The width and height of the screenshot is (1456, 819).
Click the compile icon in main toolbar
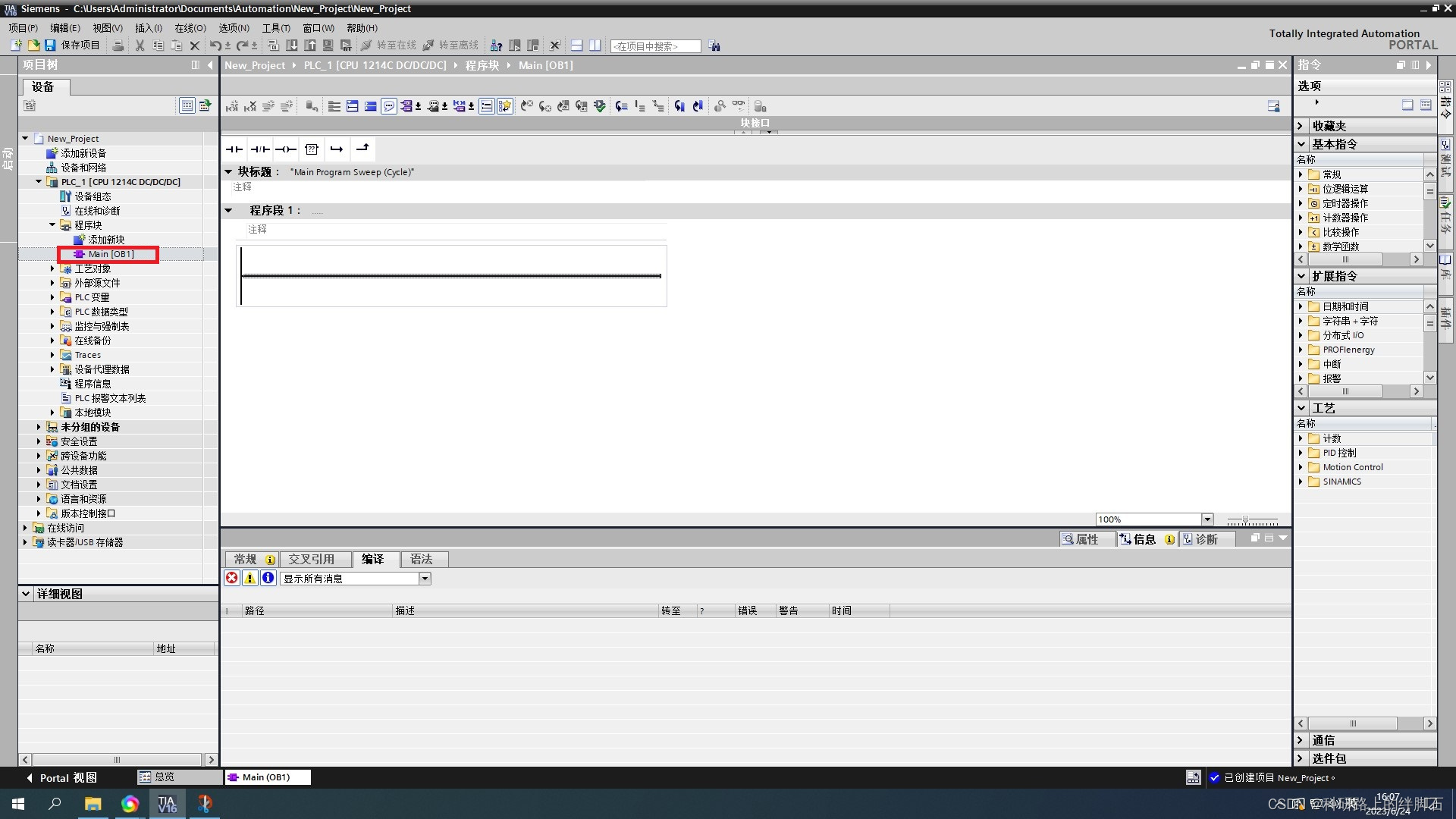pyautogui.click(x=274, y=45)
